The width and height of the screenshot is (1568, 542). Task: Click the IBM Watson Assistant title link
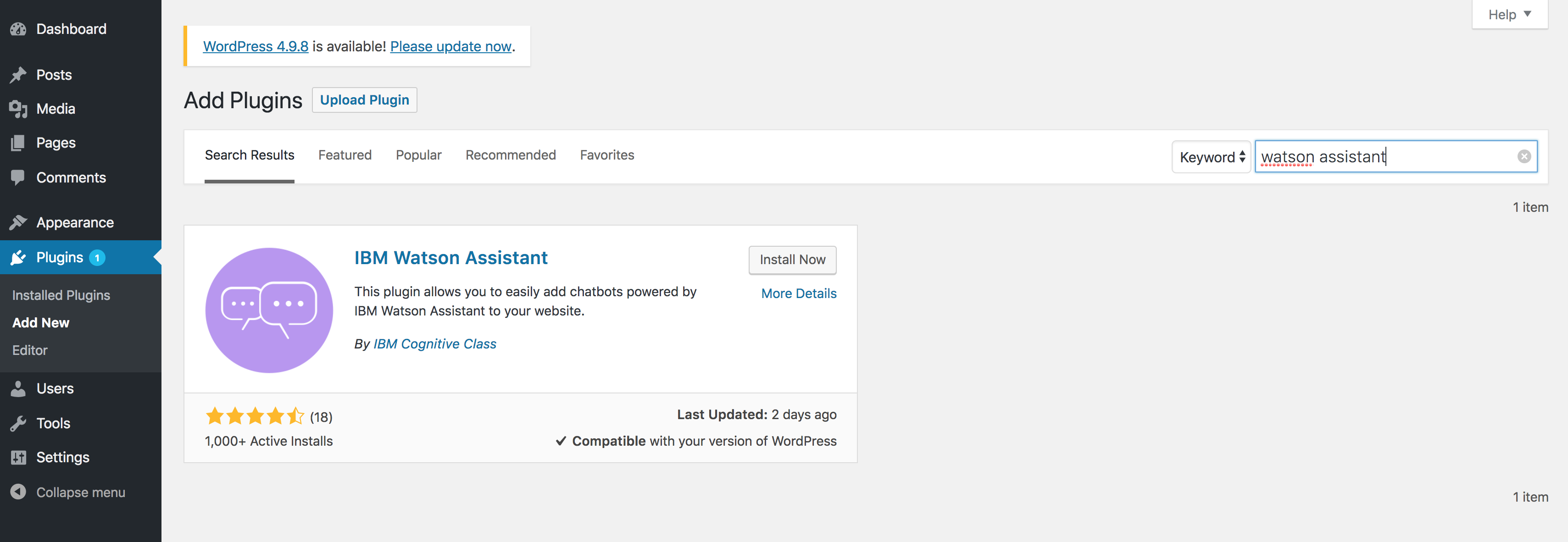tap(451, 258)
